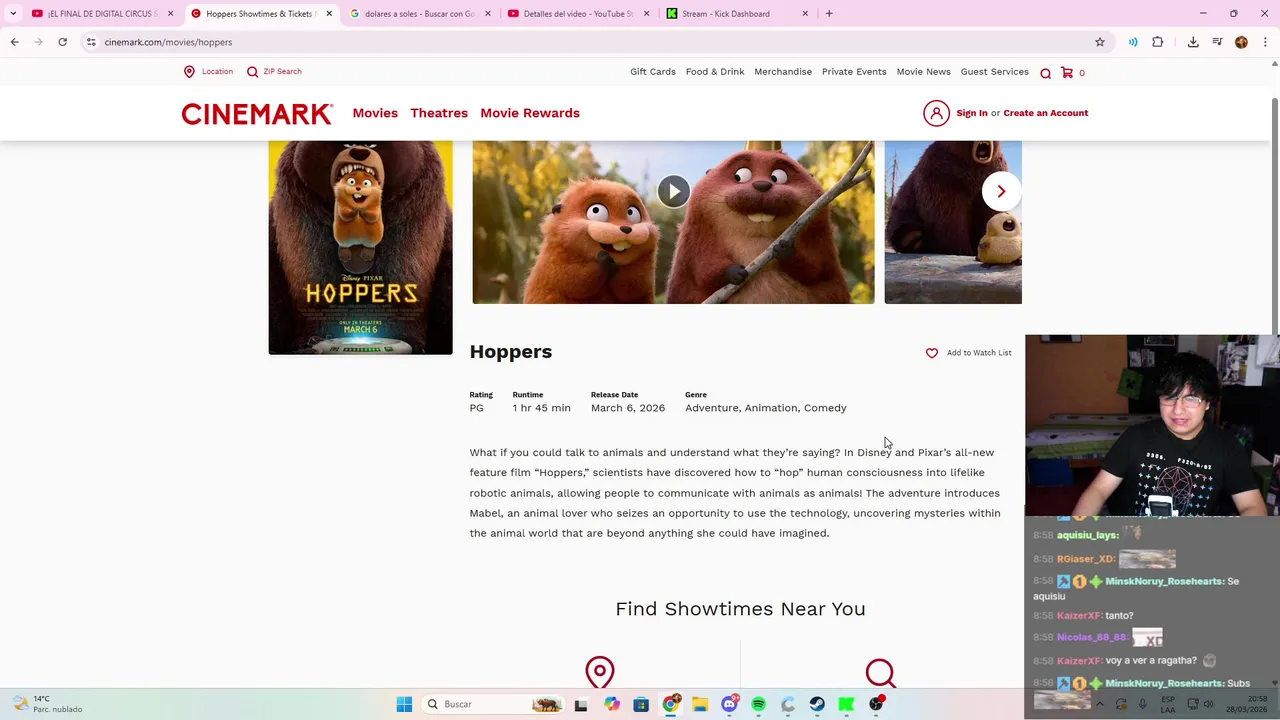Viewport: 1280px width, 720px height.
Task: Open Chrome downloads icon
Action: pos(1193,42)
